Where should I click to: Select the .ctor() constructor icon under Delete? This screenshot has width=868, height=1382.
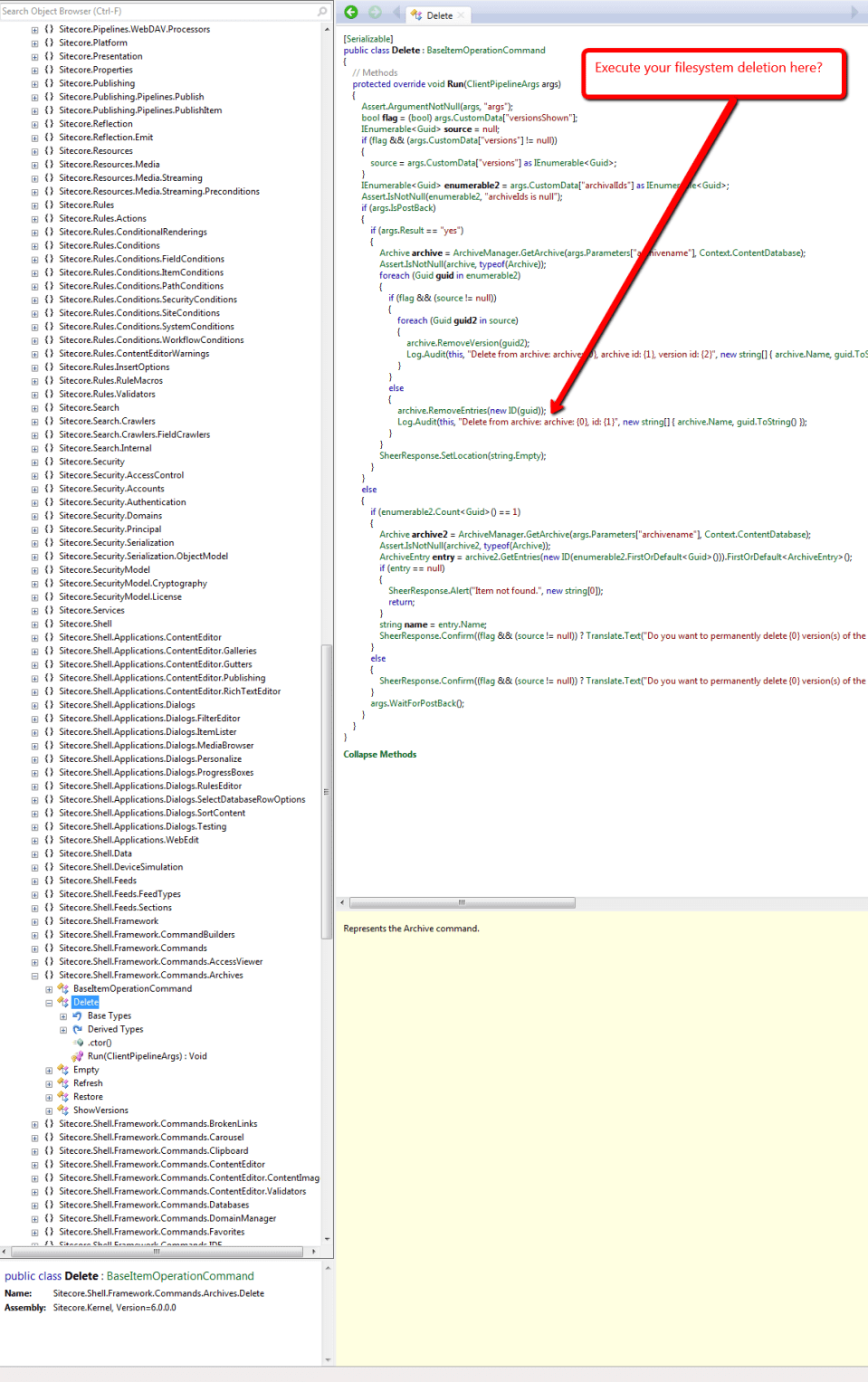coord(79,1043)
